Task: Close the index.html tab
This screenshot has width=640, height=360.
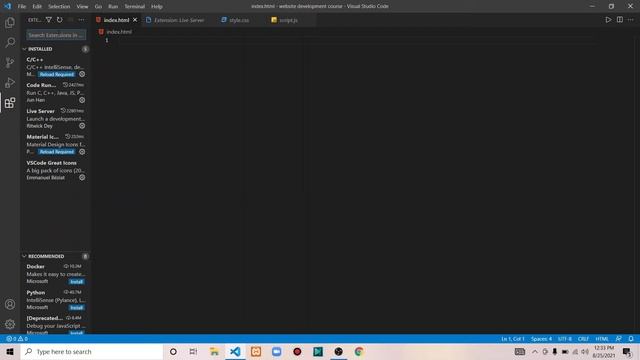Action: tap(135, 20)
